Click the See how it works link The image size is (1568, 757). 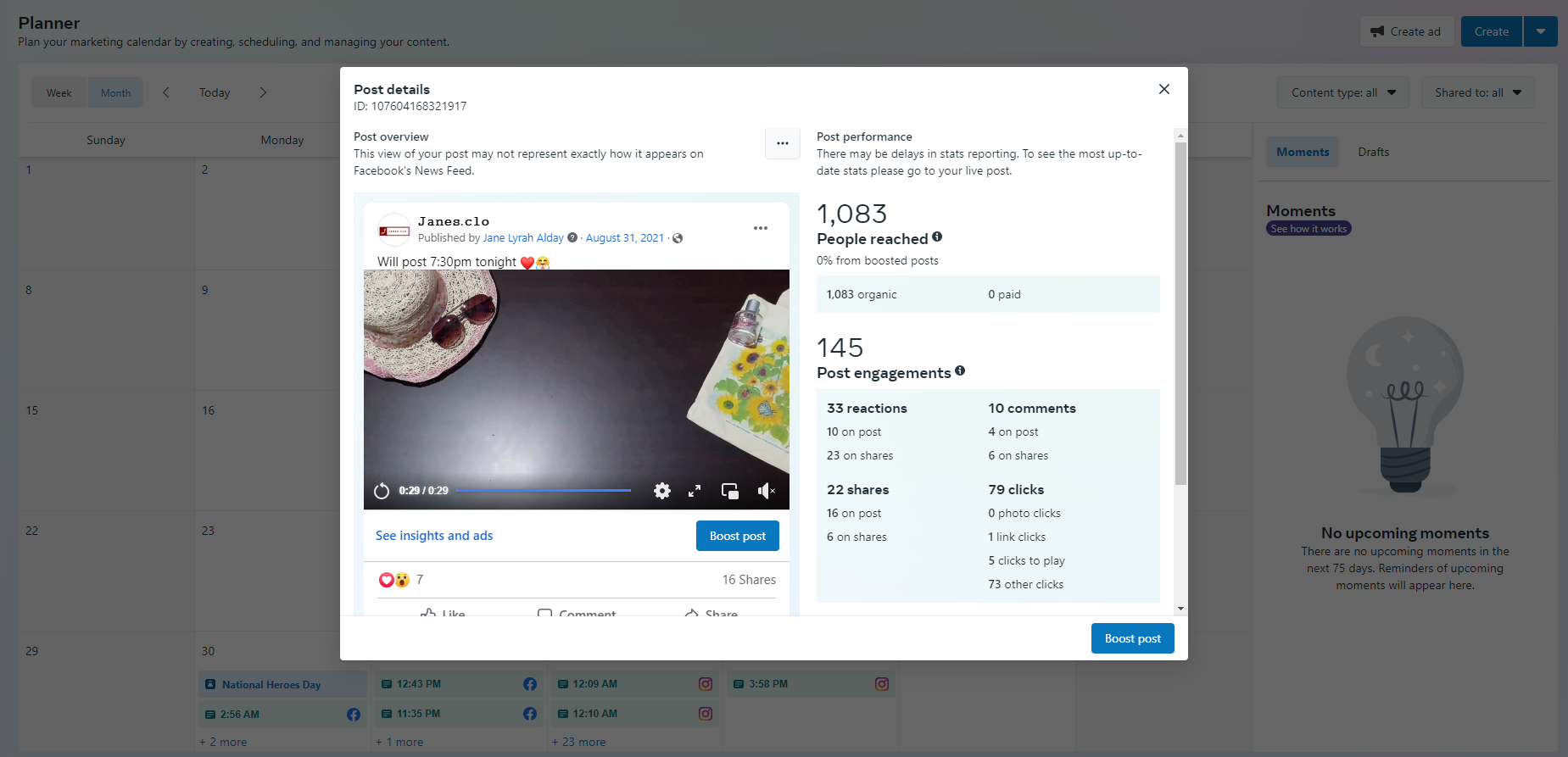point(1309,229)
